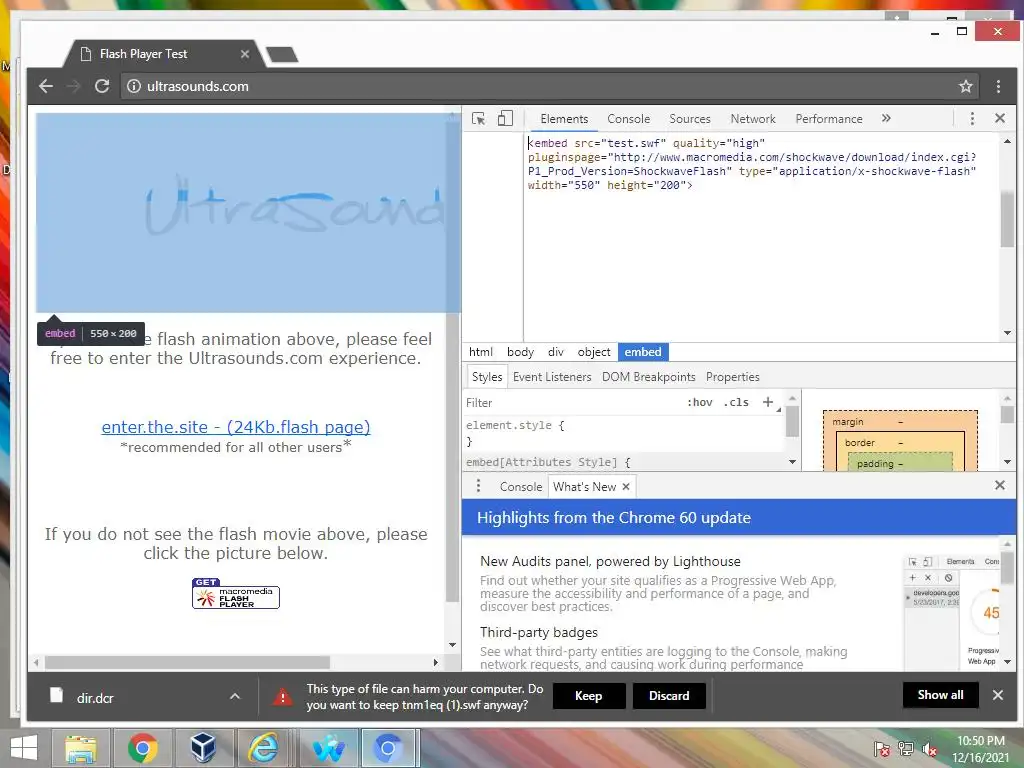Open the Performance tab
Viewport: 1024px width, 768px height.
pos(829,119)
